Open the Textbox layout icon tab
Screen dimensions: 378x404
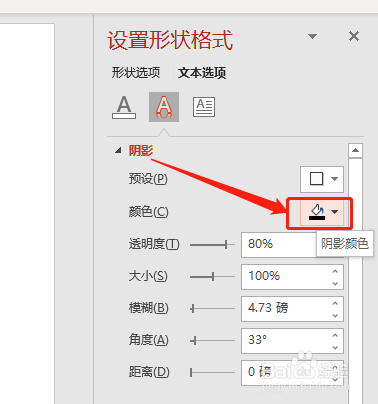coord(204,107)
